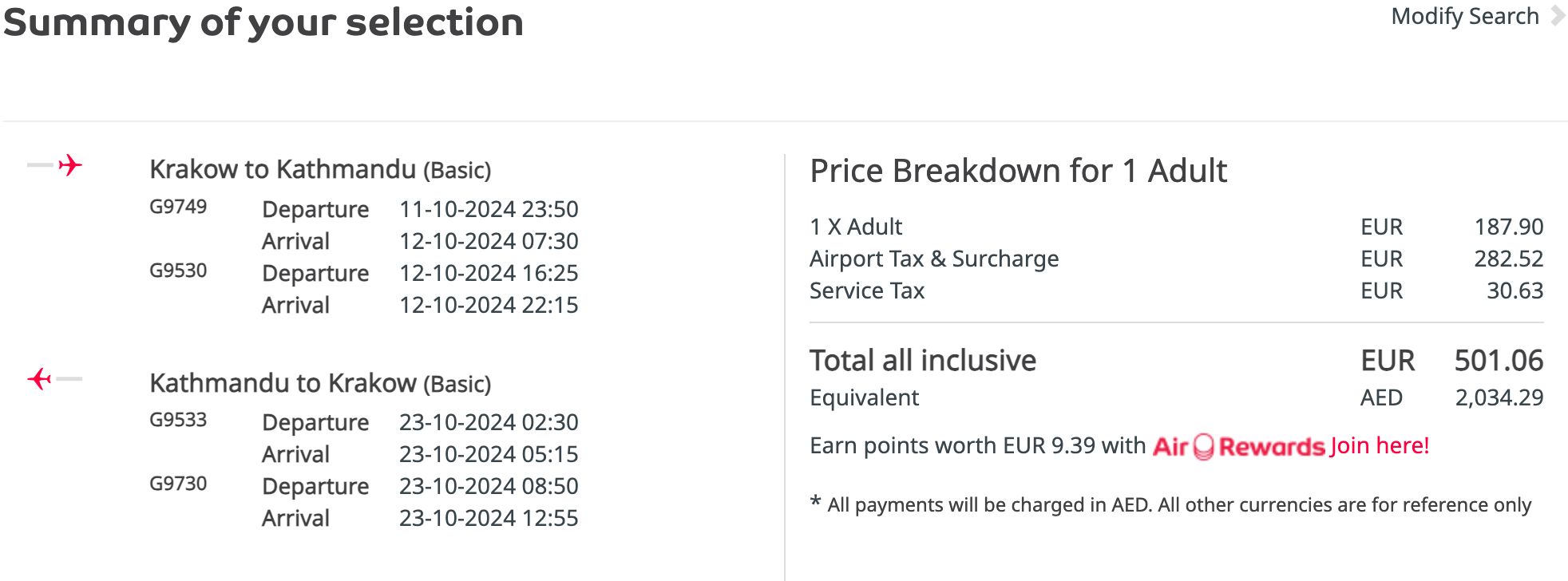The height and width of the screenshot is (581, 1568).
Task: Click the Airport Tax & Surcharge row label
Action: [x=933, y=259]
